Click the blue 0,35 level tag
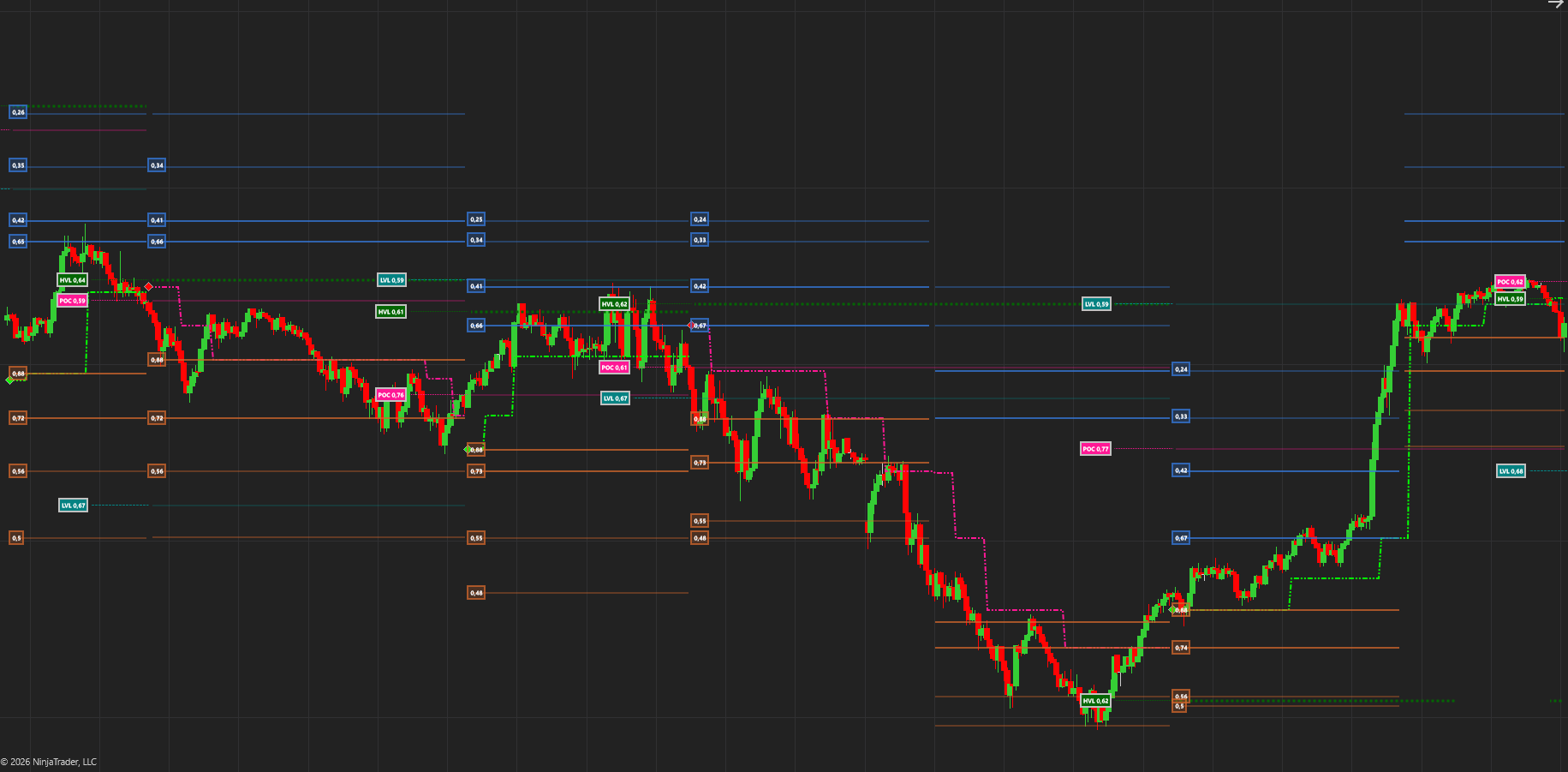The image size is (1568, 772). coord(18,165)
